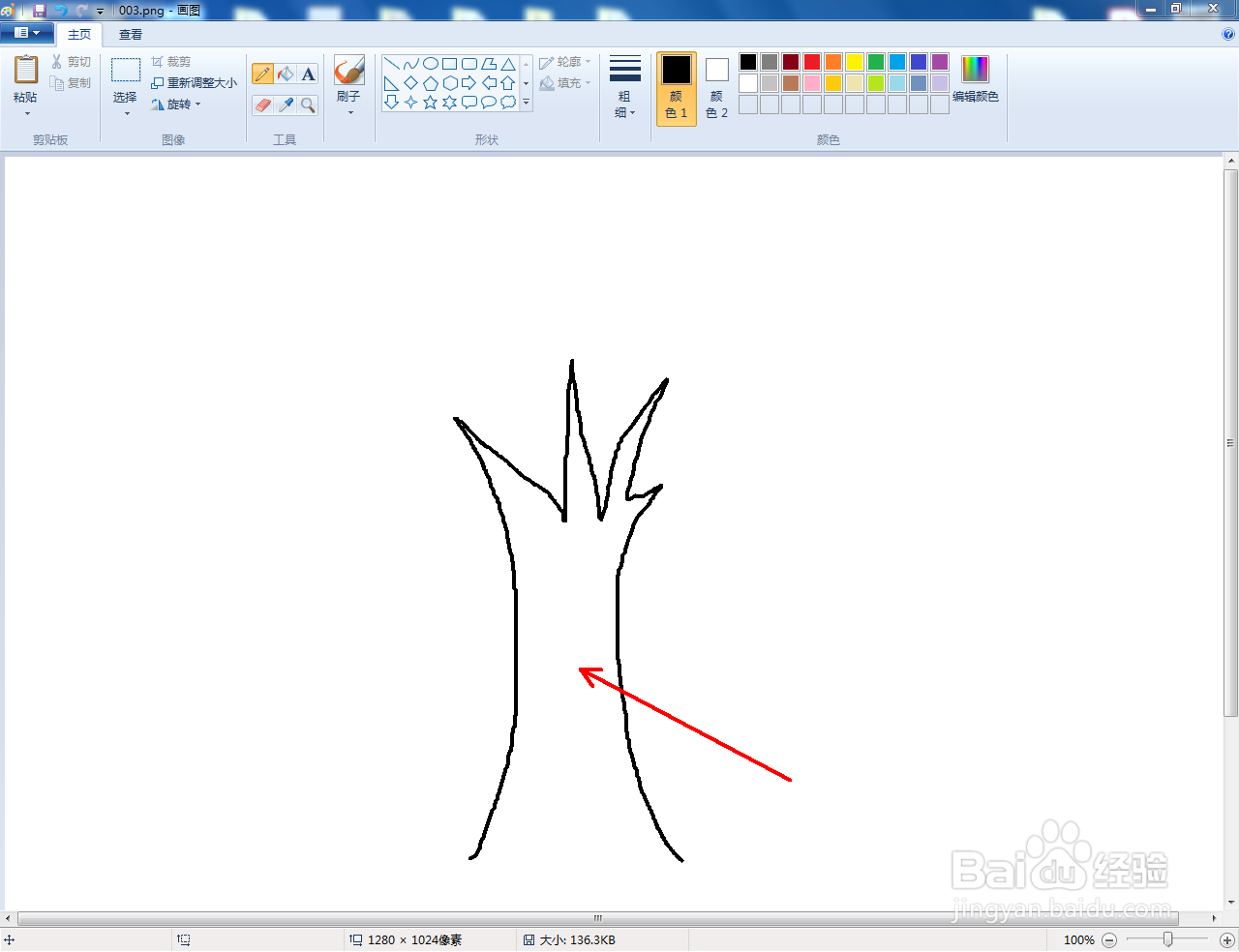Select the Color picker eyedropper tool
Screen dimensions: 1239x952
click(286, 104)
